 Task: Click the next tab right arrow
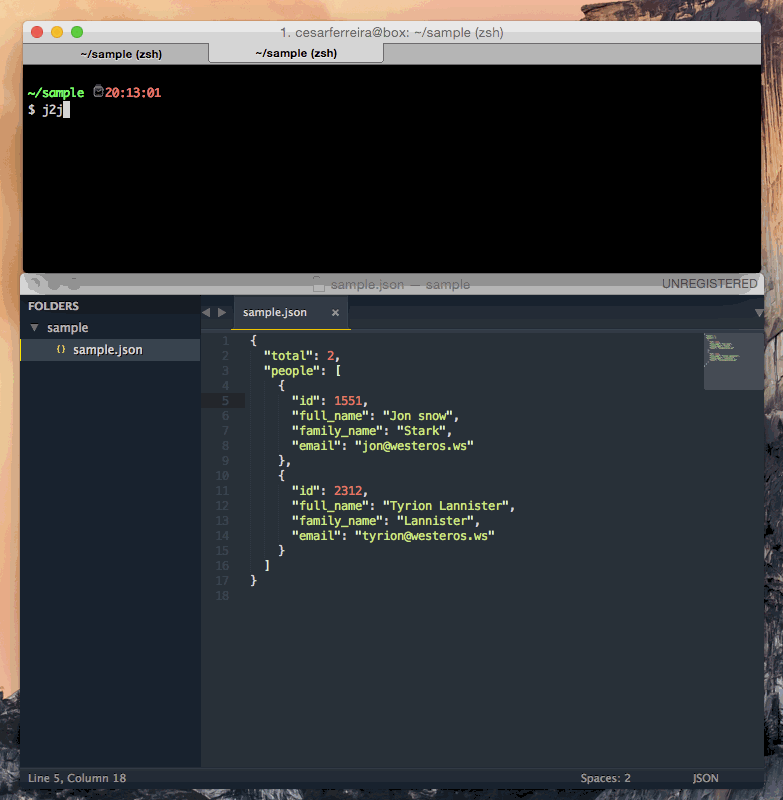coord(222,313)
